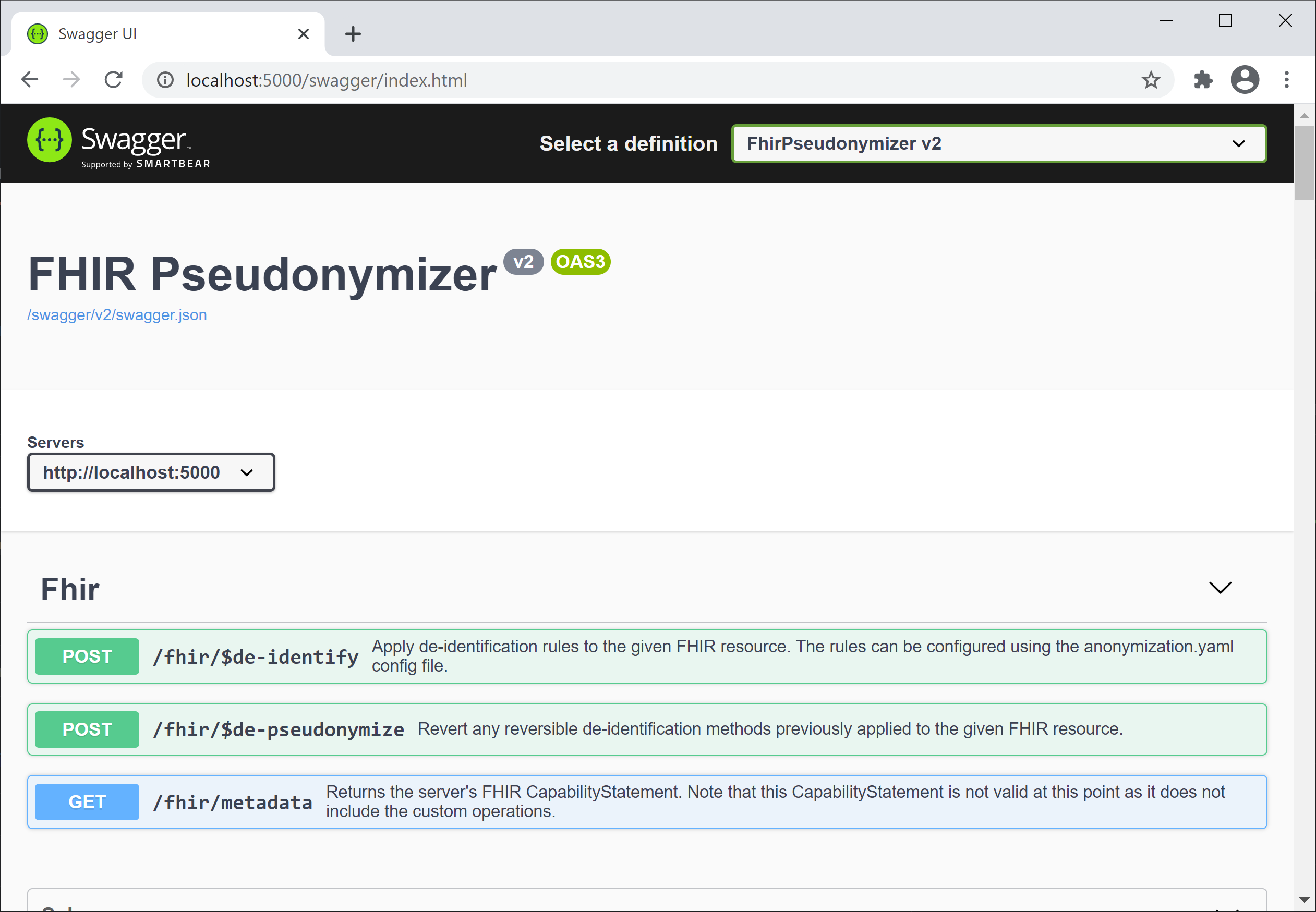Click the Swagger logo in header

(118, 143)
